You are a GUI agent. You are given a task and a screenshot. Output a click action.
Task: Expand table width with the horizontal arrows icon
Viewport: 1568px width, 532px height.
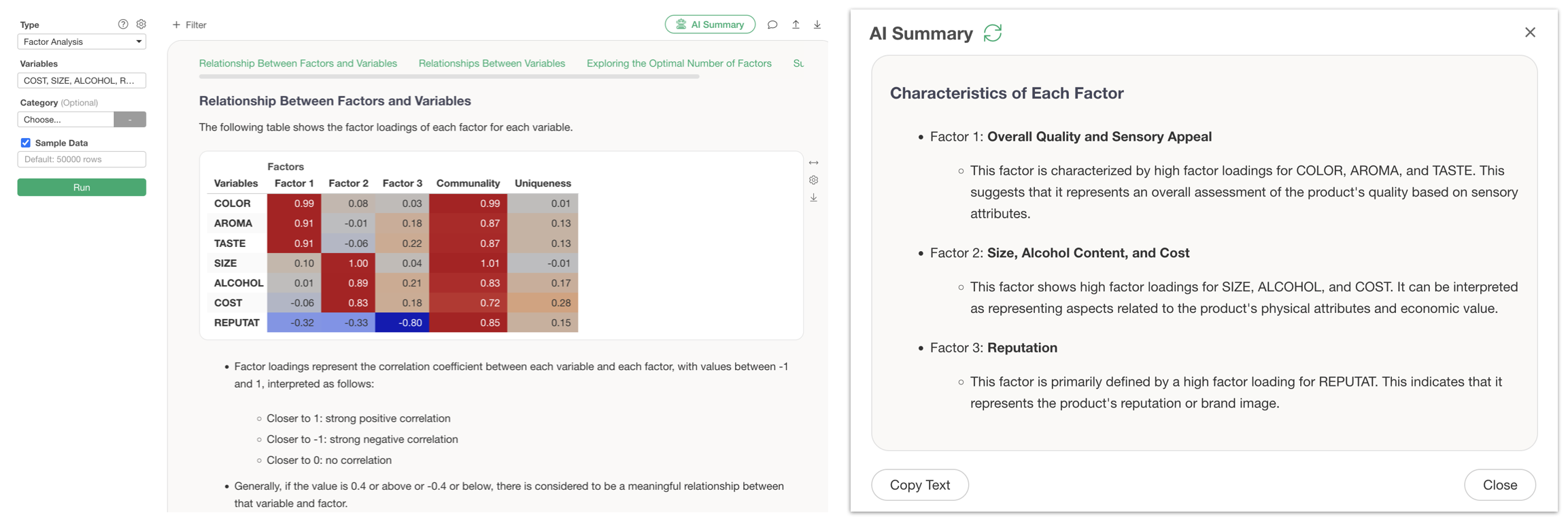[814, 163]
